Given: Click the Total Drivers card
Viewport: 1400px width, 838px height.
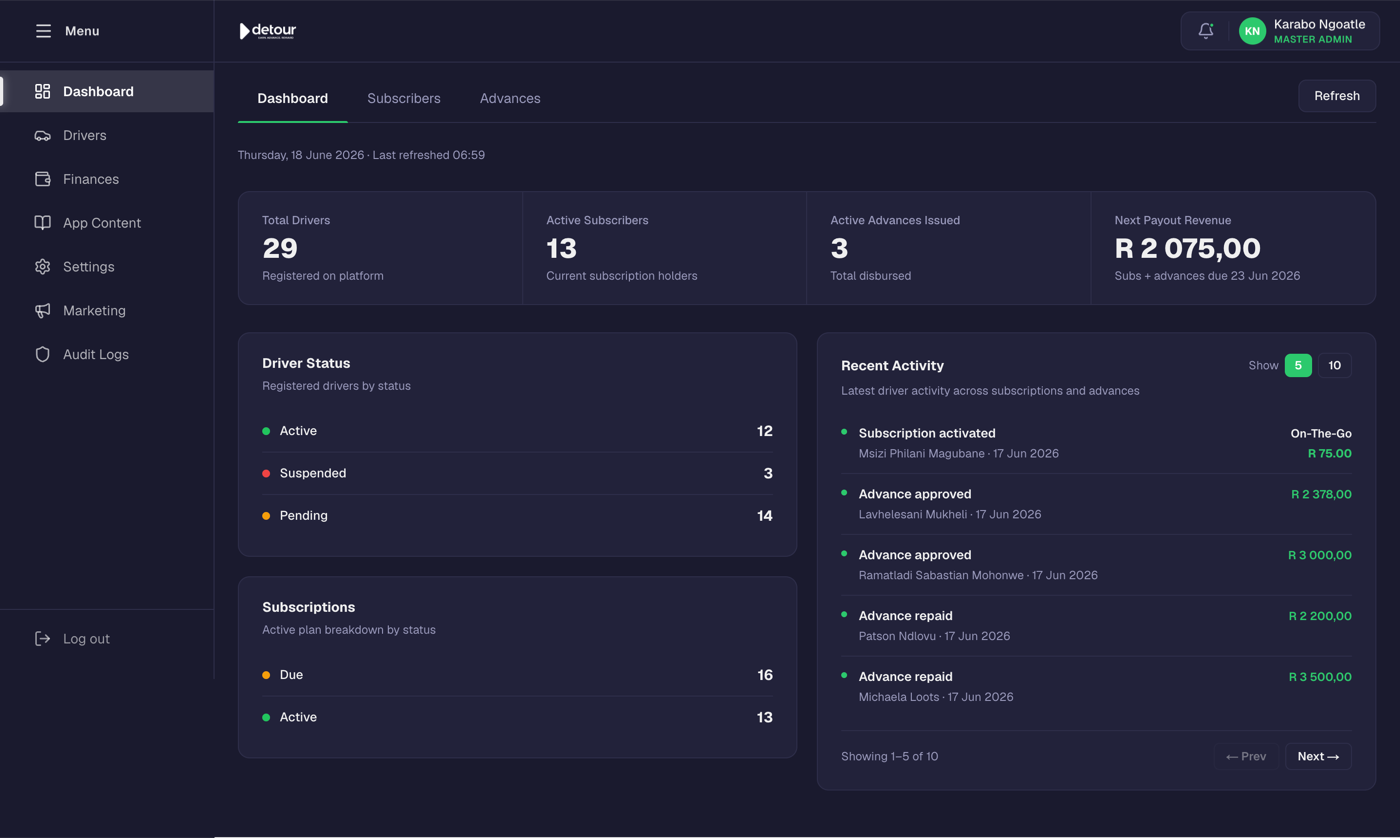Looking at the screenshot, I should [x=380, y=248].
